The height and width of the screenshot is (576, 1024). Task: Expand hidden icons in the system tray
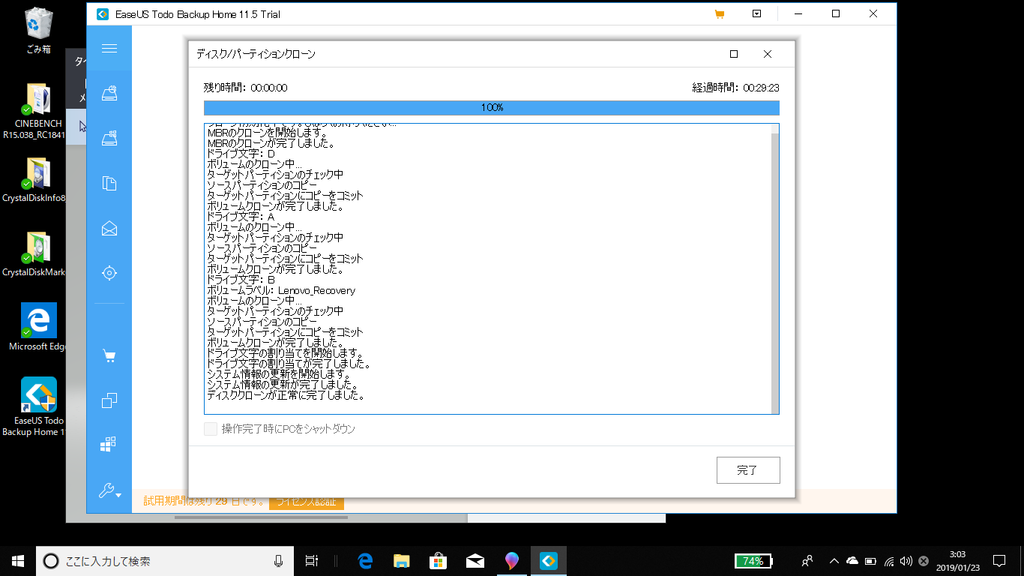click(x=834, y=561)
